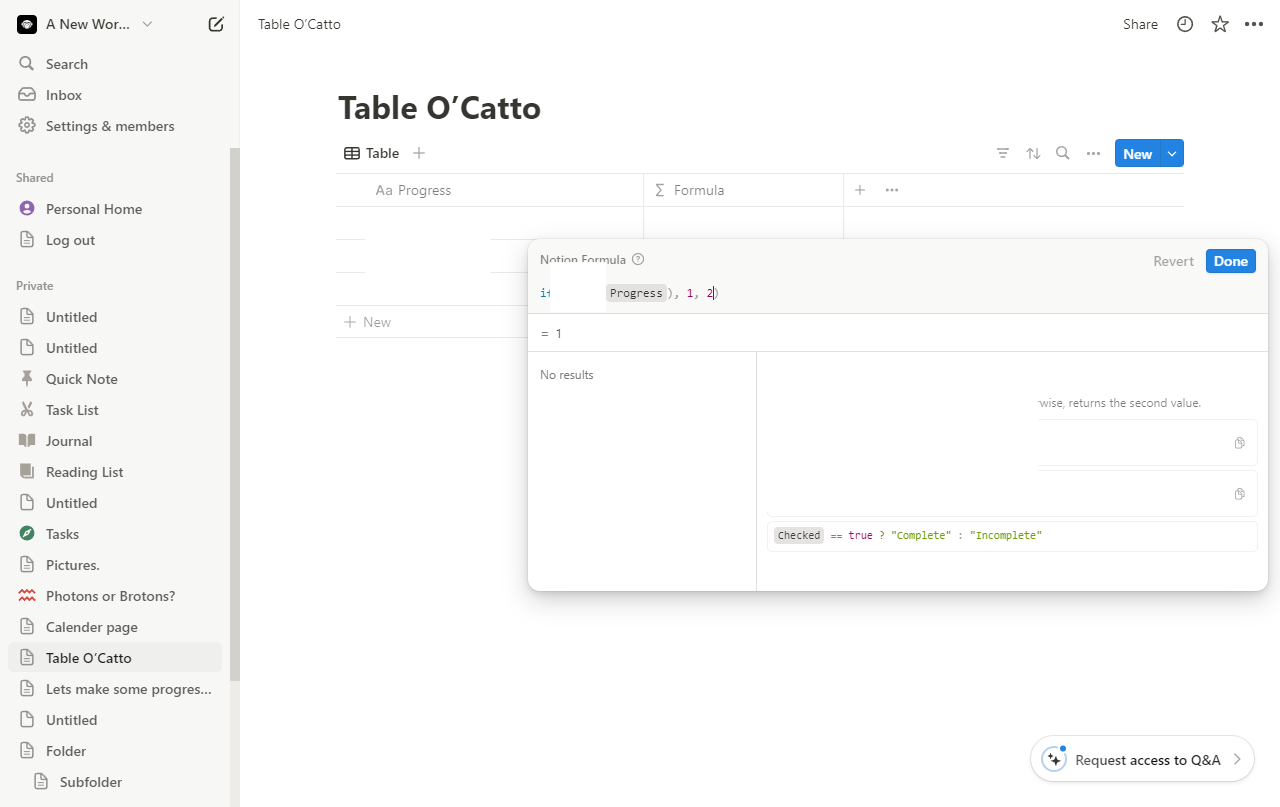Click the sidebar scrollbar
The height and width of the screenshot is (807, 1280).
coord(234,414)
